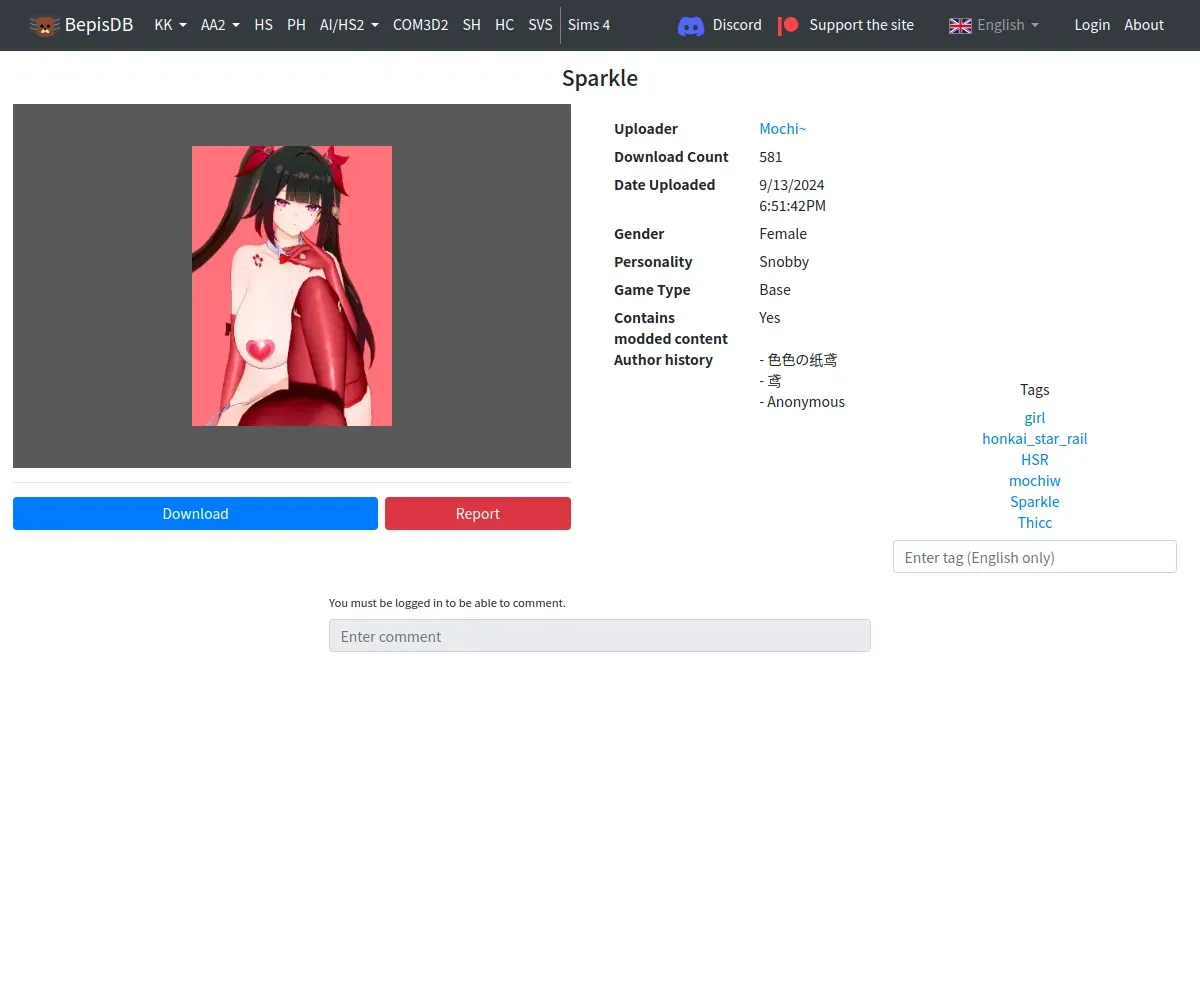Click the Discord logo icon

[691, 25]
